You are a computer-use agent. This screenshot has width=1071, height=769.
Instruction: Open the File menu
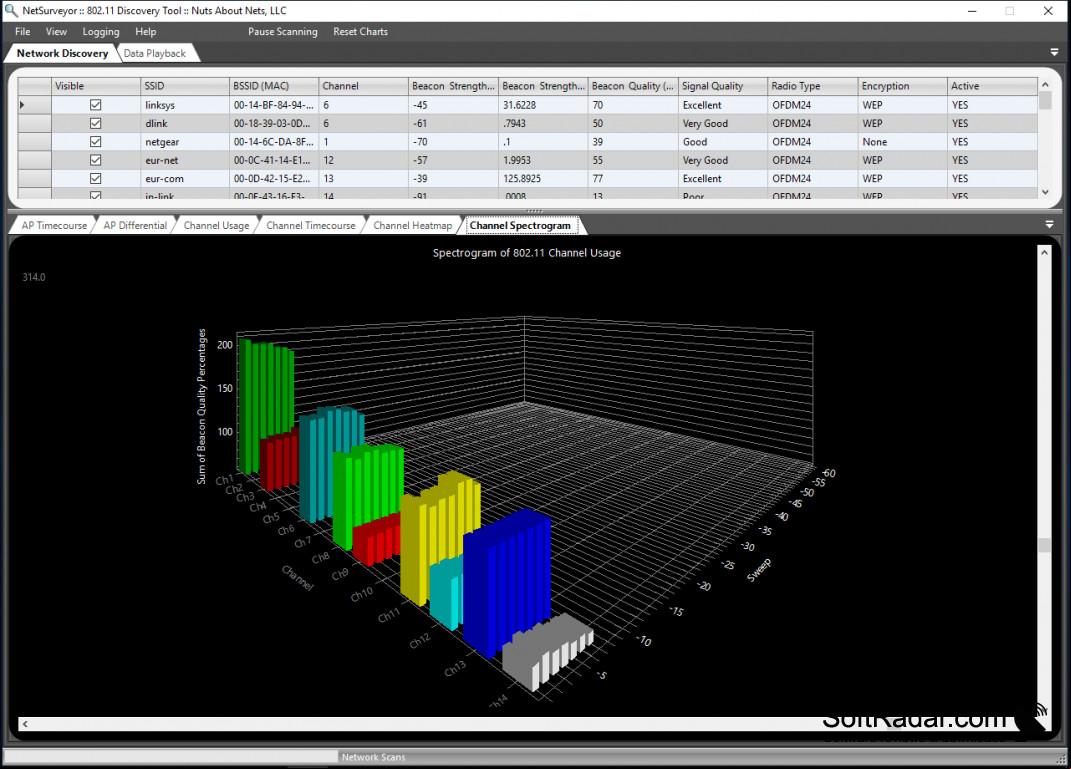pos(23,31)
